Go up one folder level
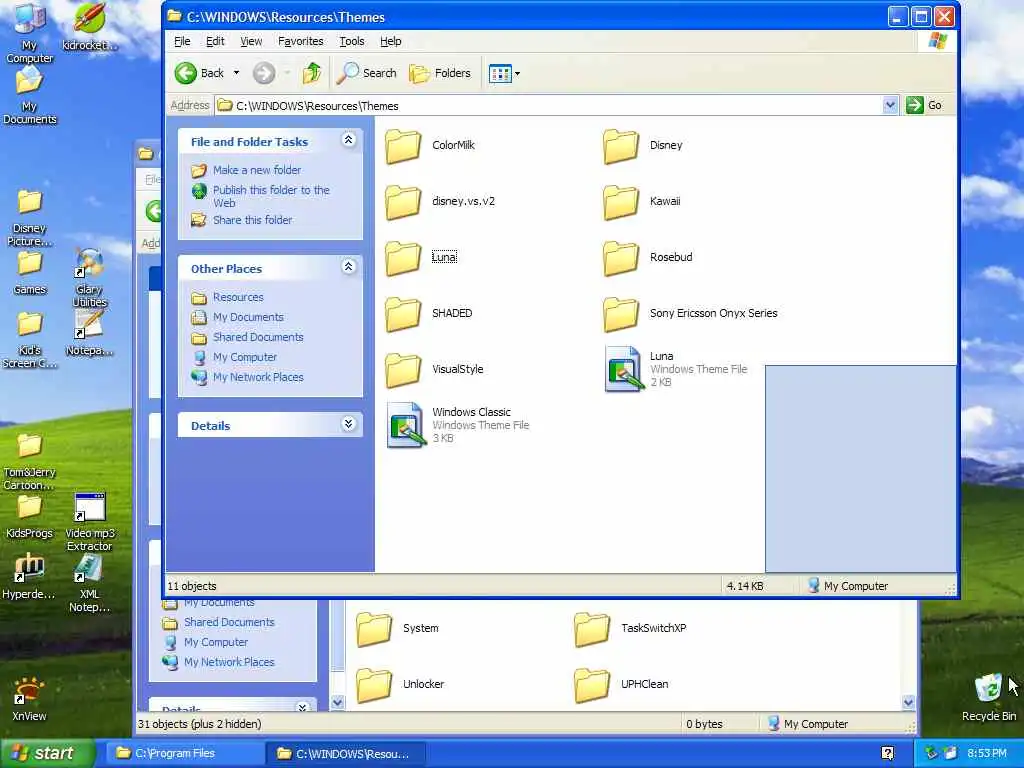This screenshot has height=768, width=1024. click(x=312, y=73)
